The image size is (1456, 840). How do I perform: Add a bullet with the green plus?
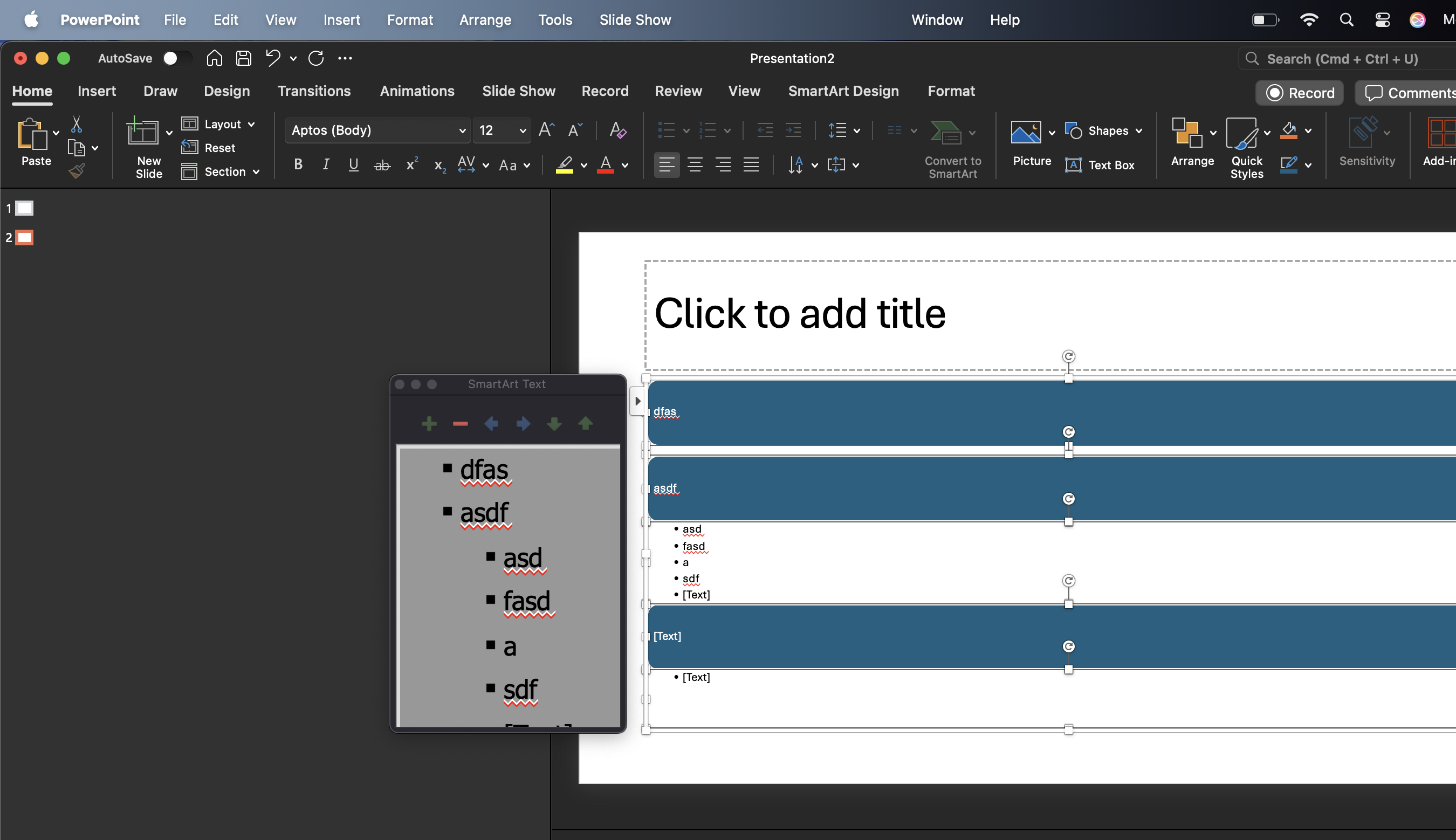(x=429, y=424)
